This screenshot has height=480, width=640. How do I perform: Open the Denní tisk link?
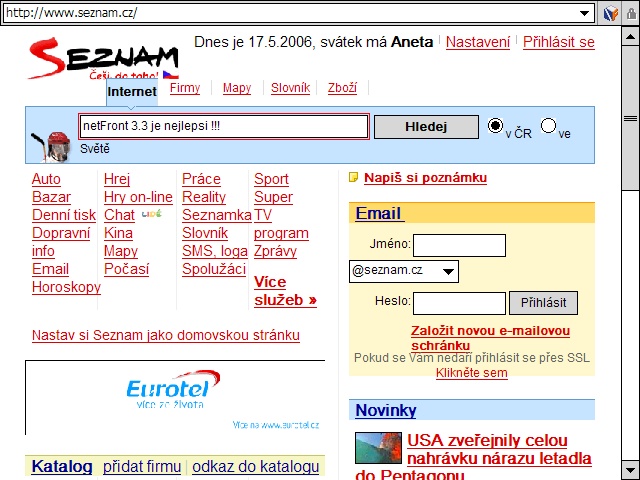[64, 215]
